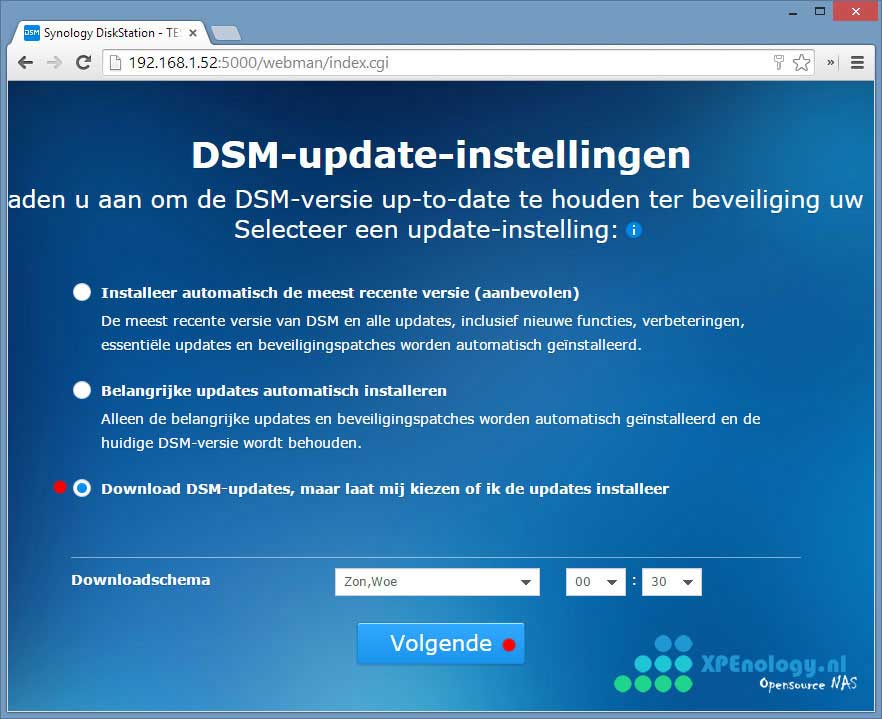Open a new browser tab
The width and height of the screenshot is (882, 719).
(x=227, y=31)
